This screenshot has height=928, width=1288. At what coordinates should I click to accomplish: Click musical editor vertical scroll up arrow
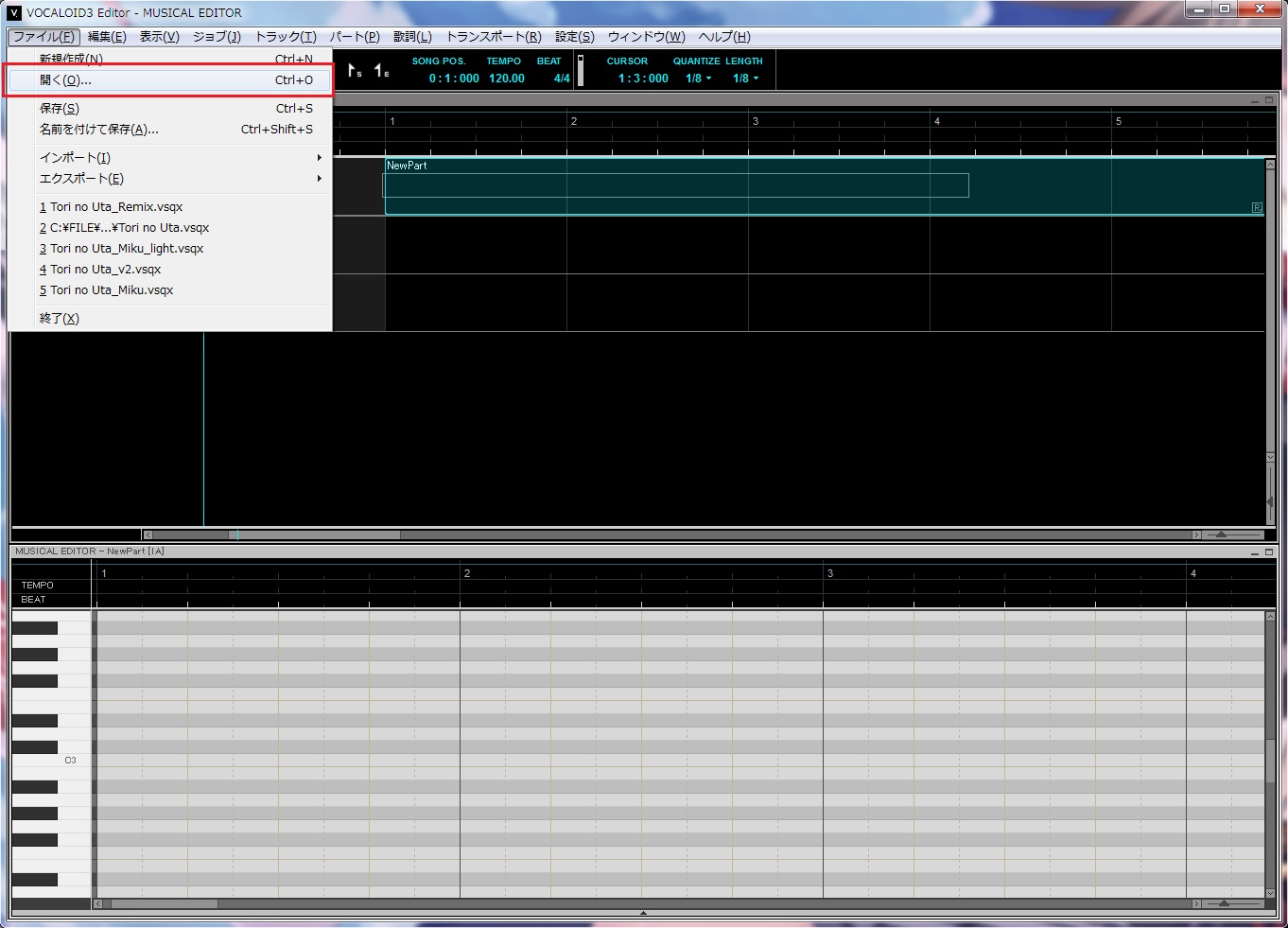click(1270, 617)
